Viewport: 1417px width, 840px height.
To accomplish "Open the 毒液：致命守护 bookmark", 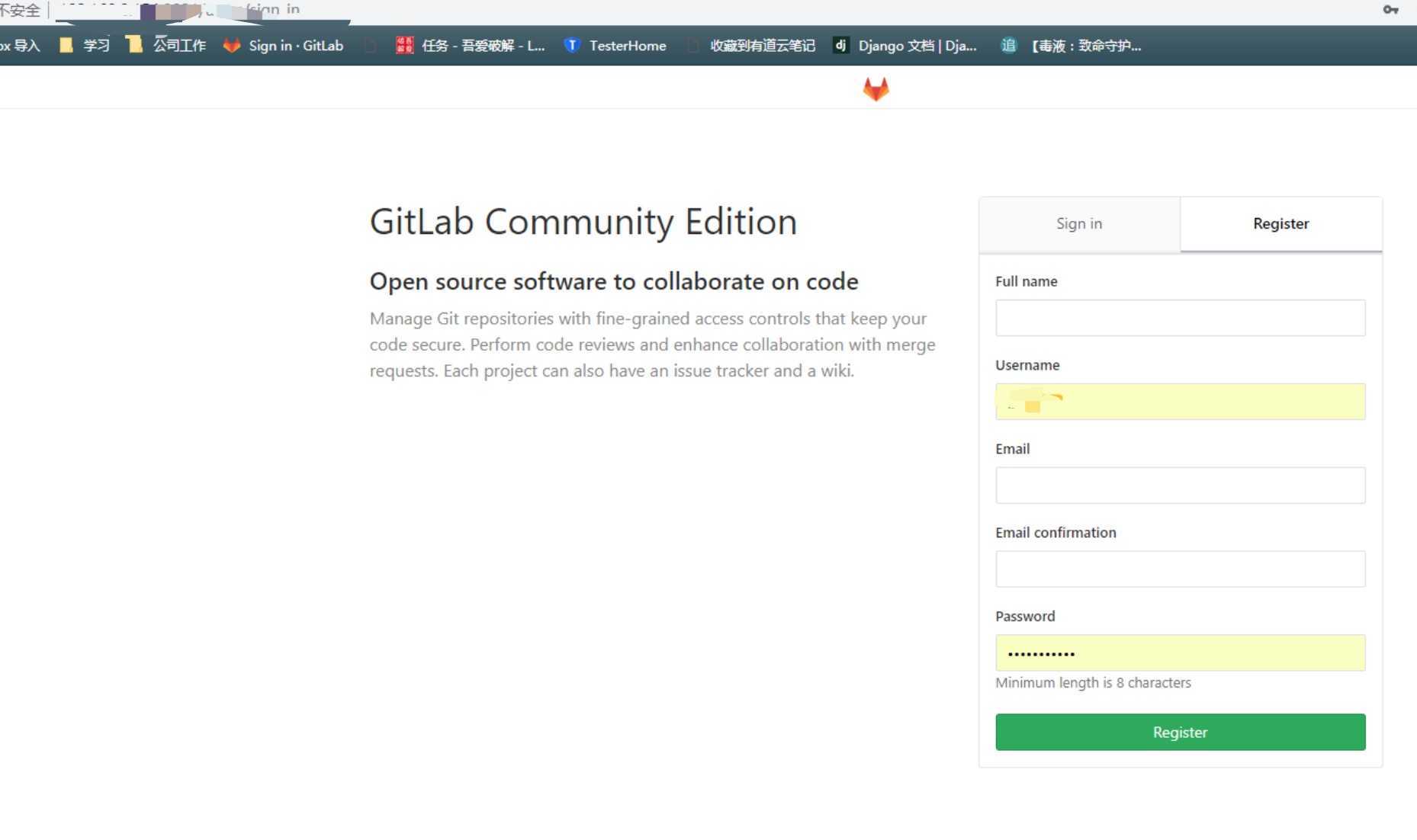I will (x=1072, y=46).
